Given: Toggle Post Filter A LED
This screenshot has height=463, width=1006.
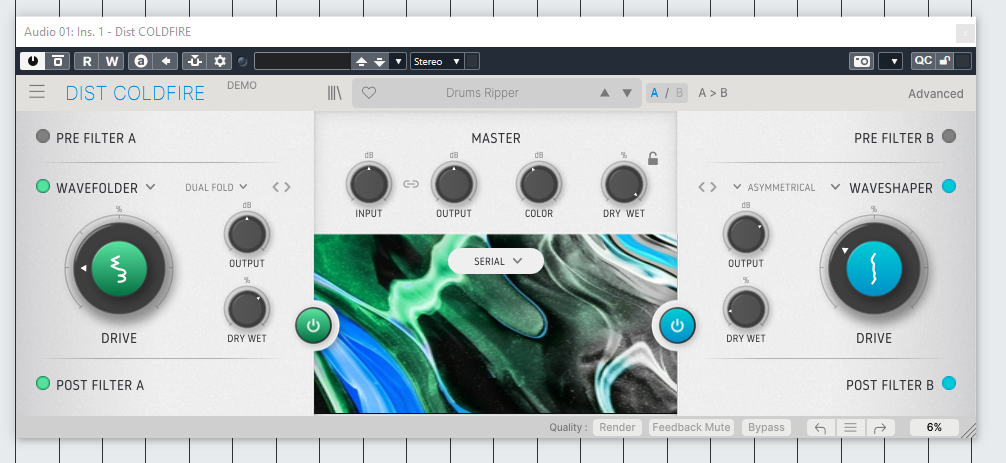Looking at the screenshot, I should point(43,383).
